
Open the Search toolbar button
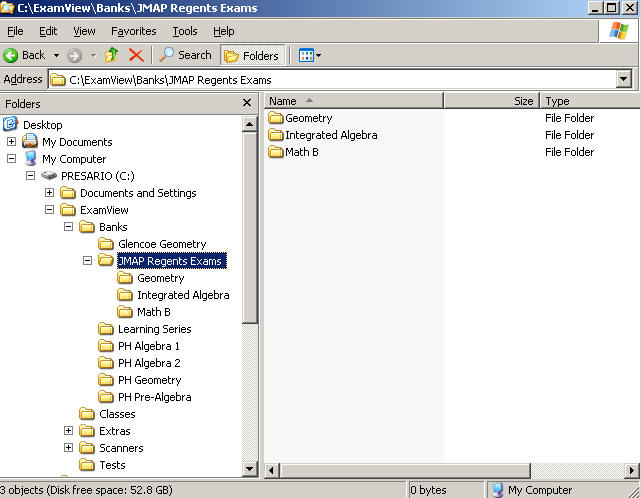[x=185, y=55]
